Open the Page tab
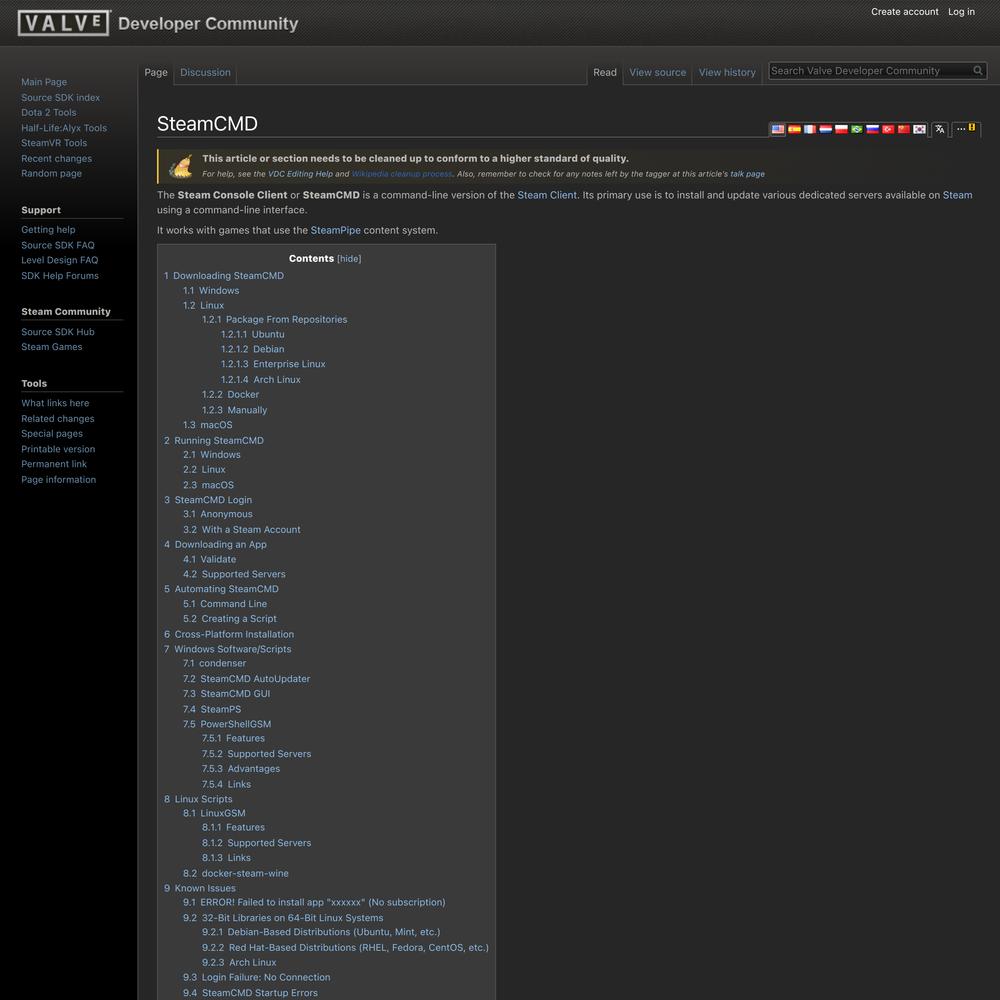 [156, 73]
